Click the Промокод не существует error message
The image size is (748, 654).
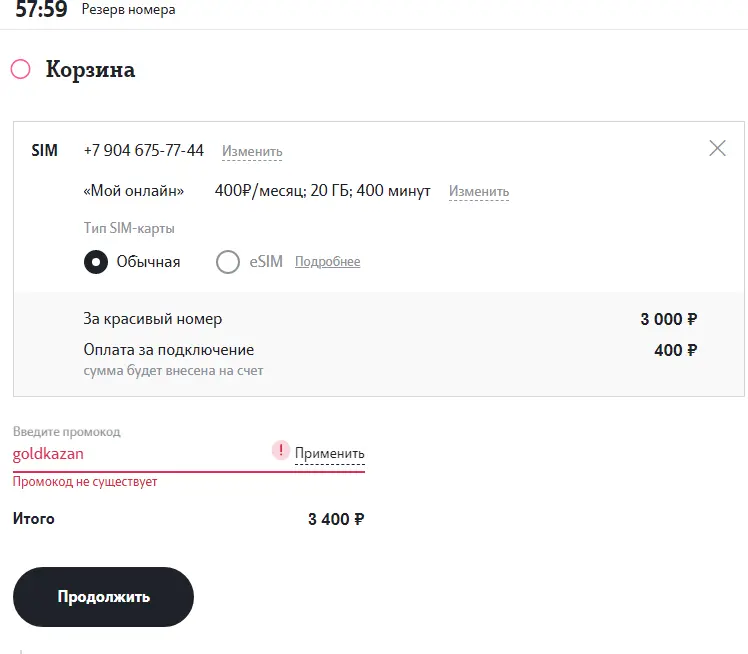pos(85,482)
